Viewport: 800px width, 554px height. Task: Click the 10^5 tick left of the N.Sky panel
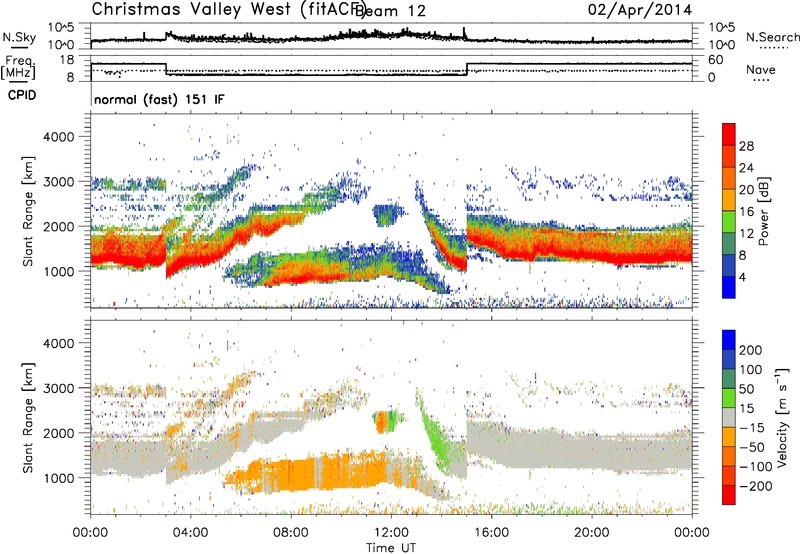tap(61, 28)
